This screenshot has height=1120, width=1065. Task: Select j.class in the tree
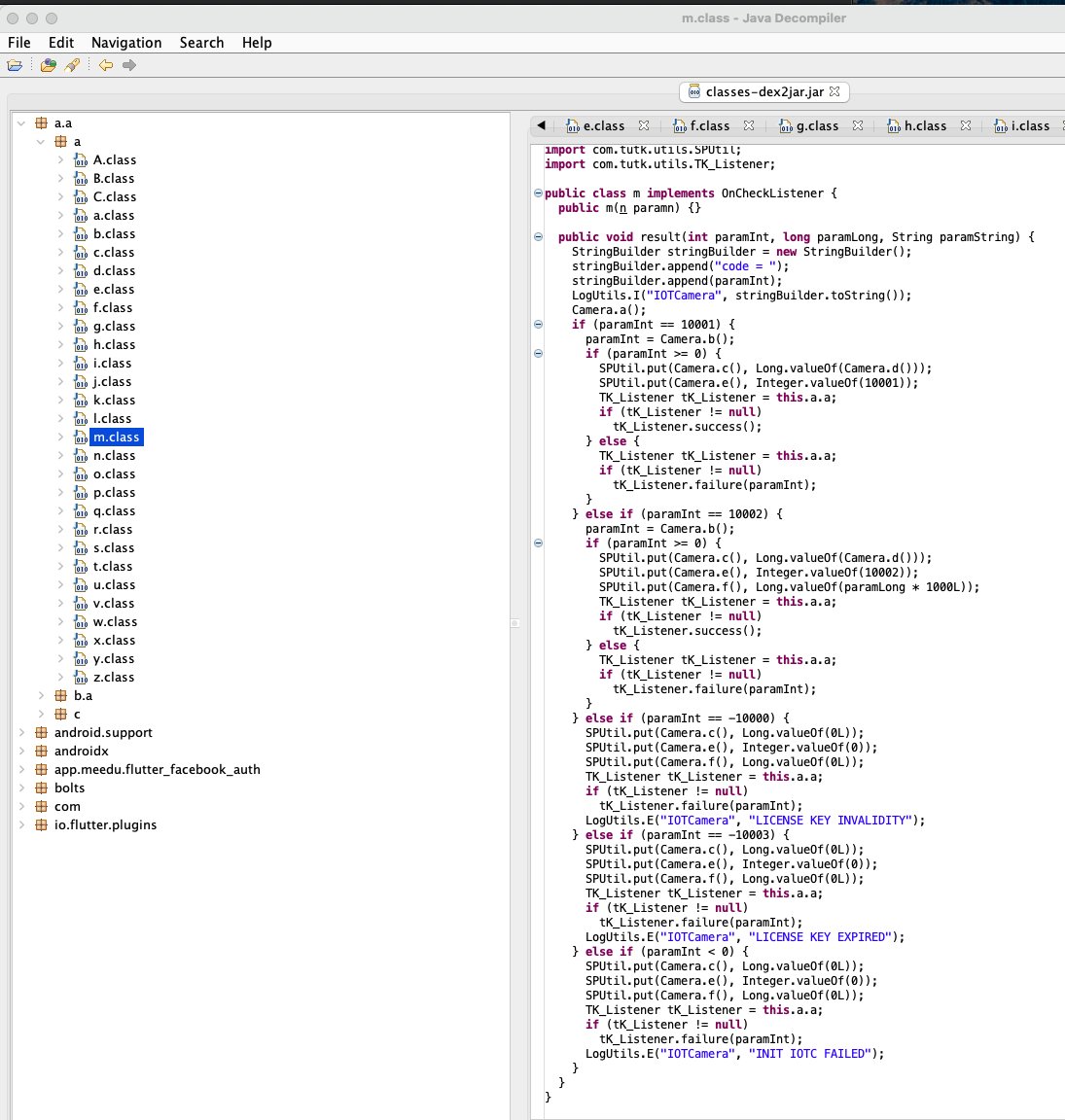tap(112, 381)
